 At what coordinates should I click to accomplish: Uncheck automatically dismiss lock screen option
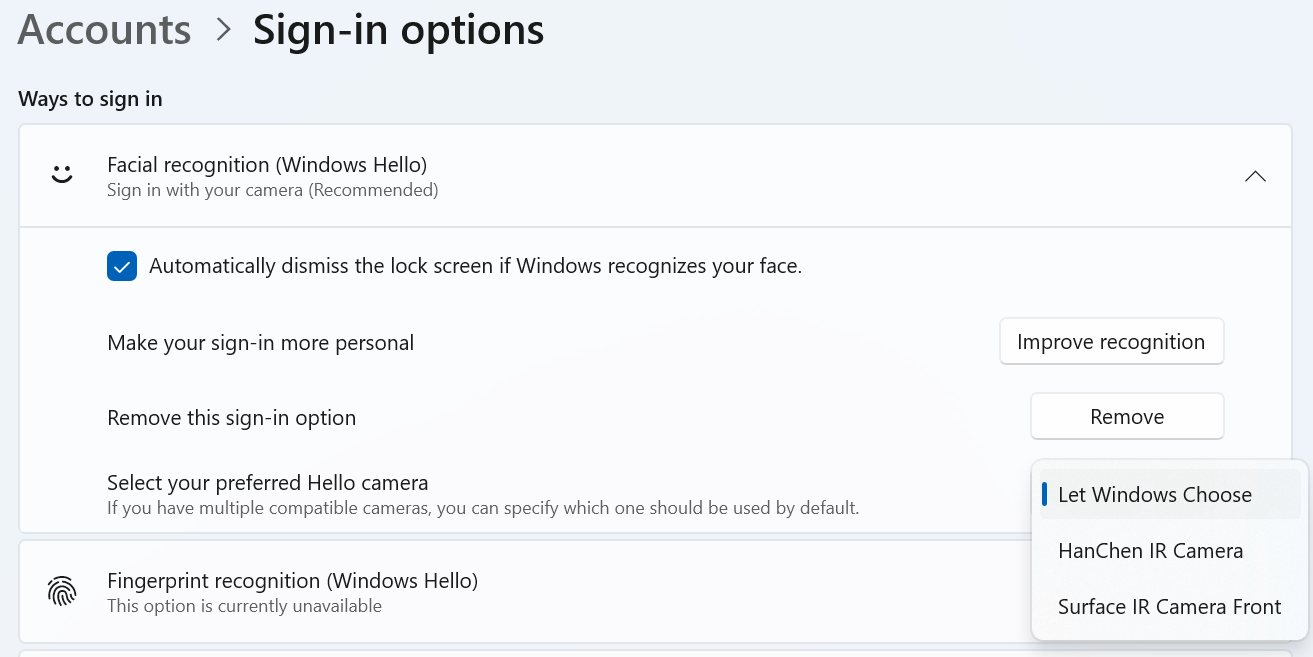click(x=121, y=266)
